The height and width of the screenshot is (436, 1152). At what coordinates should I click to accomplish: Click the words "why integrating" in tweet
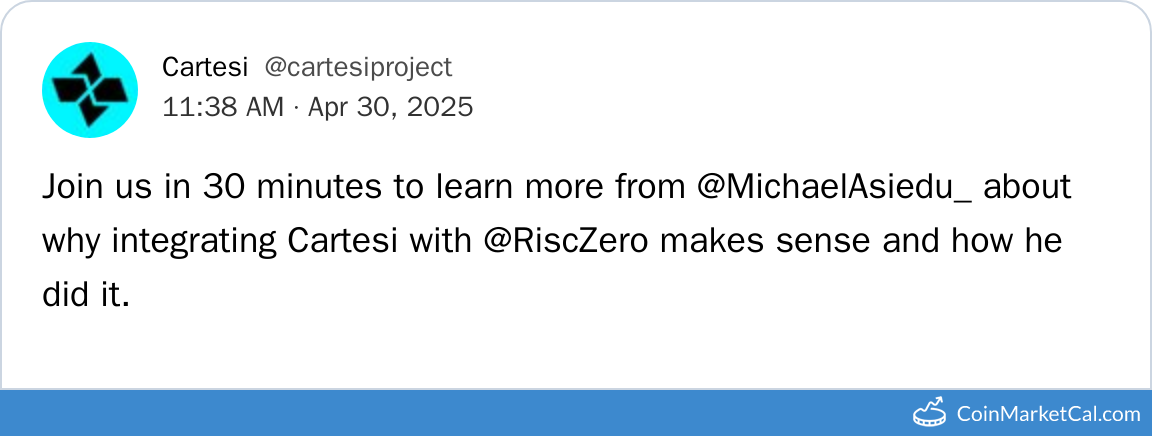tap(159, 242)
